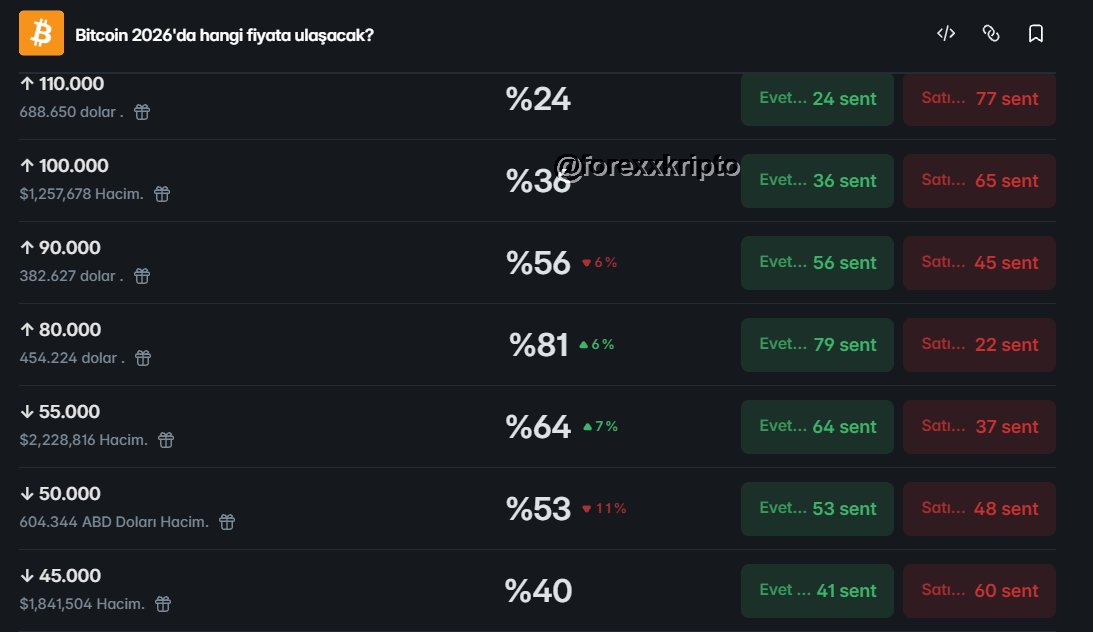
Task: Click gift icon in 100.000 row
Action: click(x=162, y=194)
